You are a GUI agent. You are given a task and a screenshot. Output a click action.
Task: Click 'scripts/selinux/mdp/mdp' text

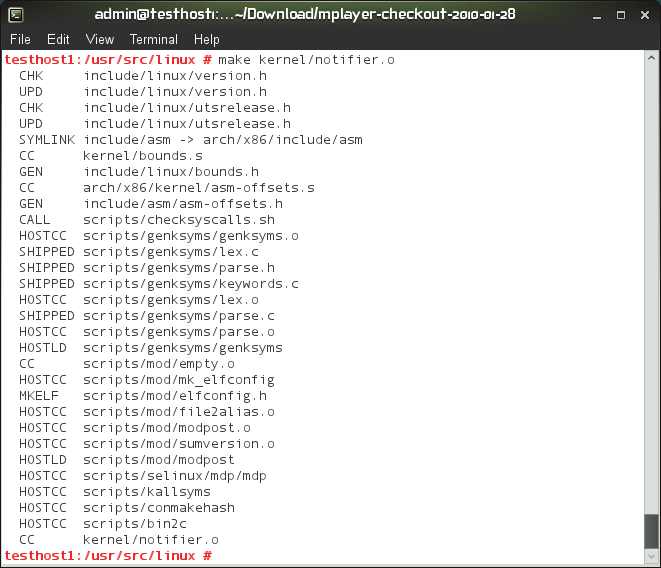pyautogui.click(x=175, y=476)
